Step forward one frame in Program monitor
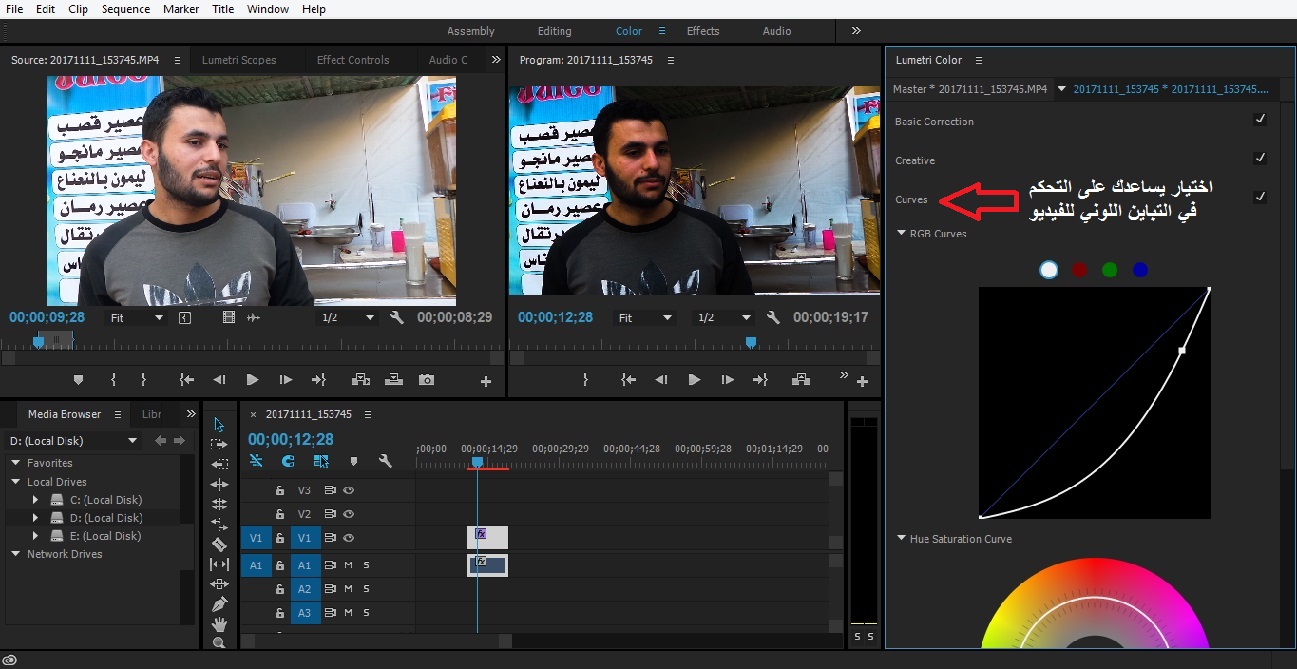Viewport: 1297px width, 669px height. coord(727,380)
